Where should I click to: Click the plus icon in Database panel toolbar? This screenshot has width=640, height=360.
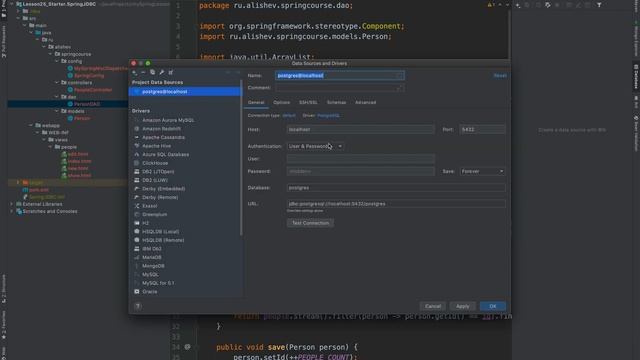point(518,5)
